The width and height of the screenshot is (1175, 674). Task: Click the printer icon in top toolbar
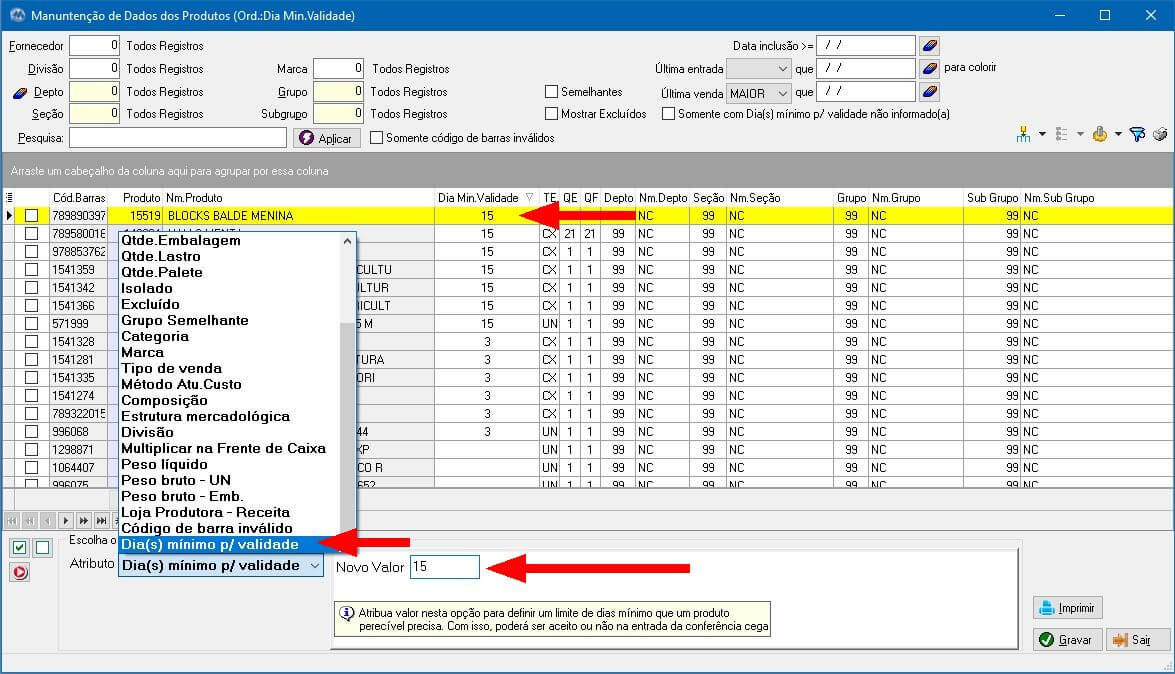(1160, 134)
